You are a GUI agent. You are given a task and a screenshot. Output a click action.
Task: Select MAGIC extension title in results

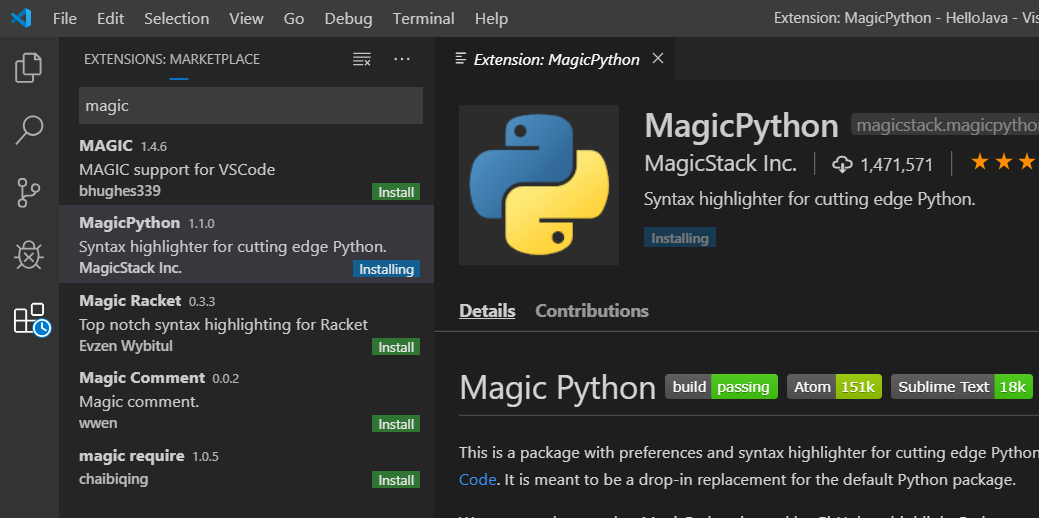tap(106, 146)
